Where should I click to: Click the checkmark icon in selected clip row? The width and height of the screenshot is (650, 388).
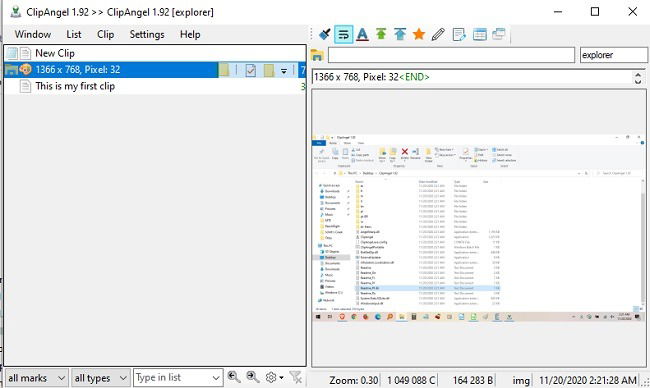pyautogui.click(x=250, y=70)
